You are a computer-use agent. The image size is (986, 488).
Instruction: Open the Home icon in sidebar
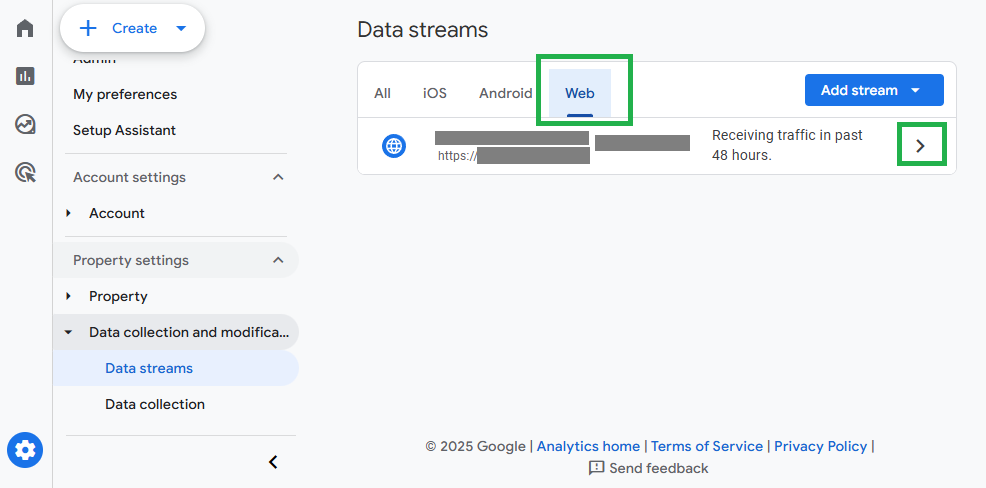click(25, 28)
